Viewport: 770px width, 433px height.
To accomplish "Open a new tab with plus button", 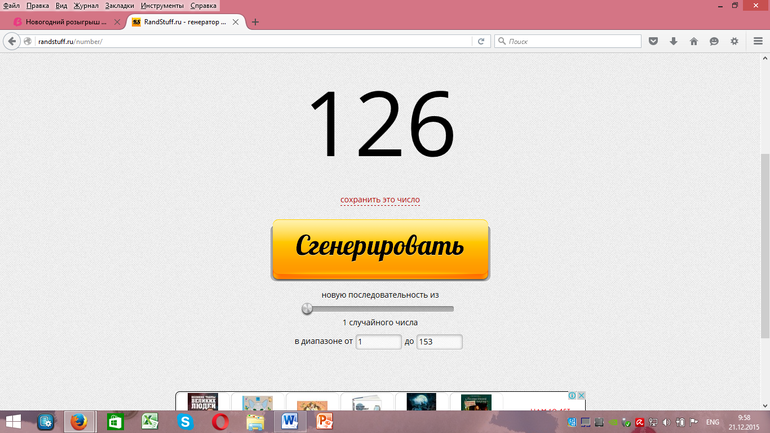I will pyautogui.click(x=255, y=22).
